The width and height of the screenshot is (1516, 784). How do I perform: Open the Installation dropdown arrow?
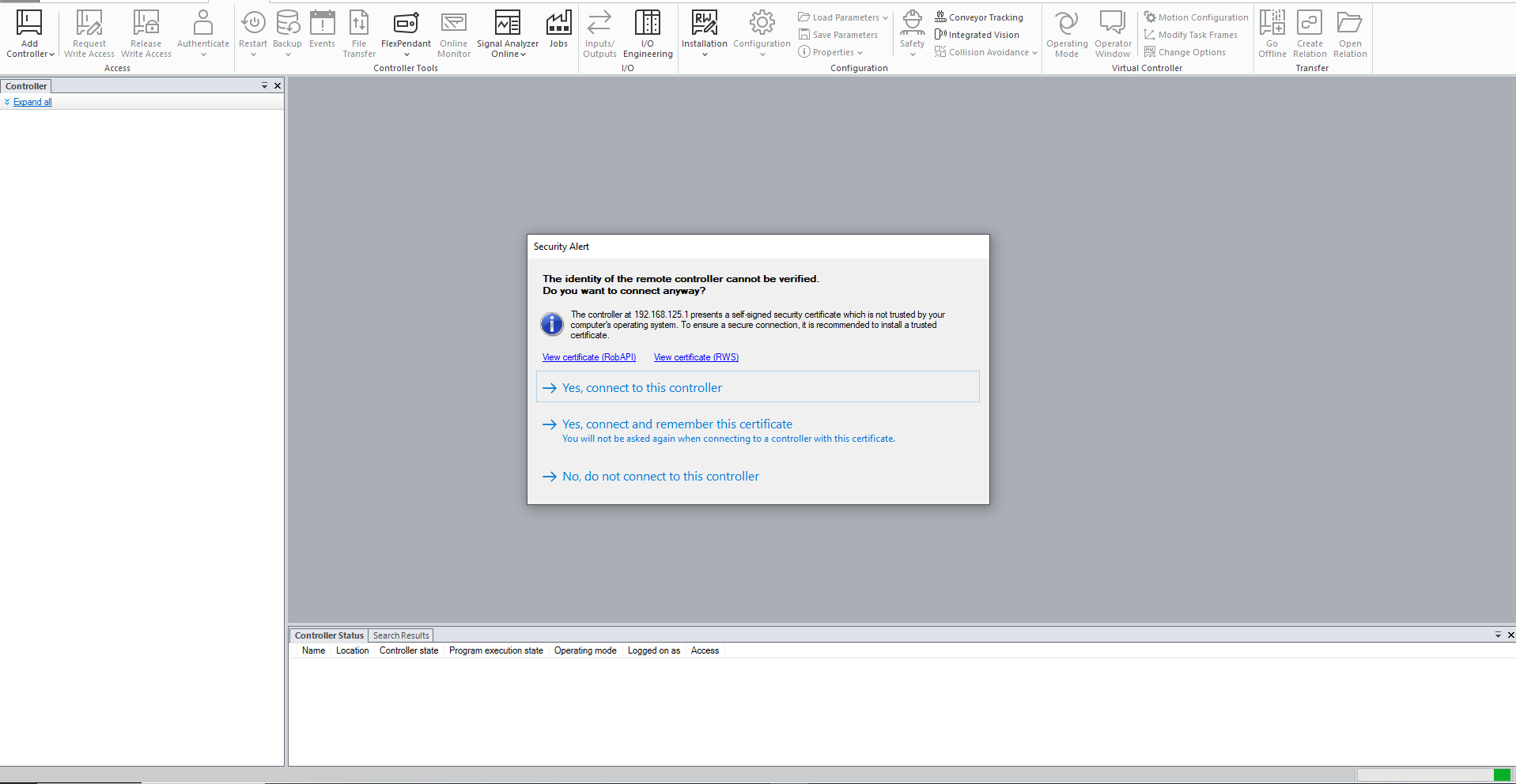click(705, 55)
